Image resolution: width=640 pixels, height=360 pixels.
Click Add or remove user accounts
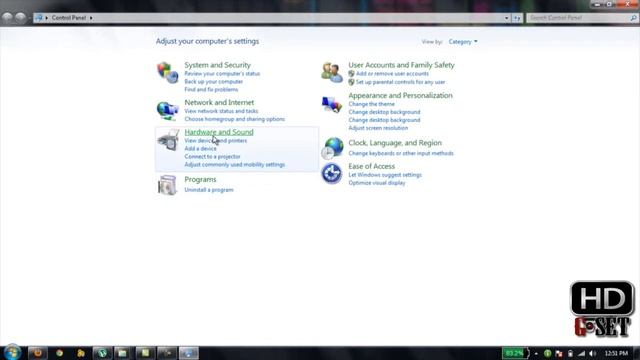click(392, 74)
